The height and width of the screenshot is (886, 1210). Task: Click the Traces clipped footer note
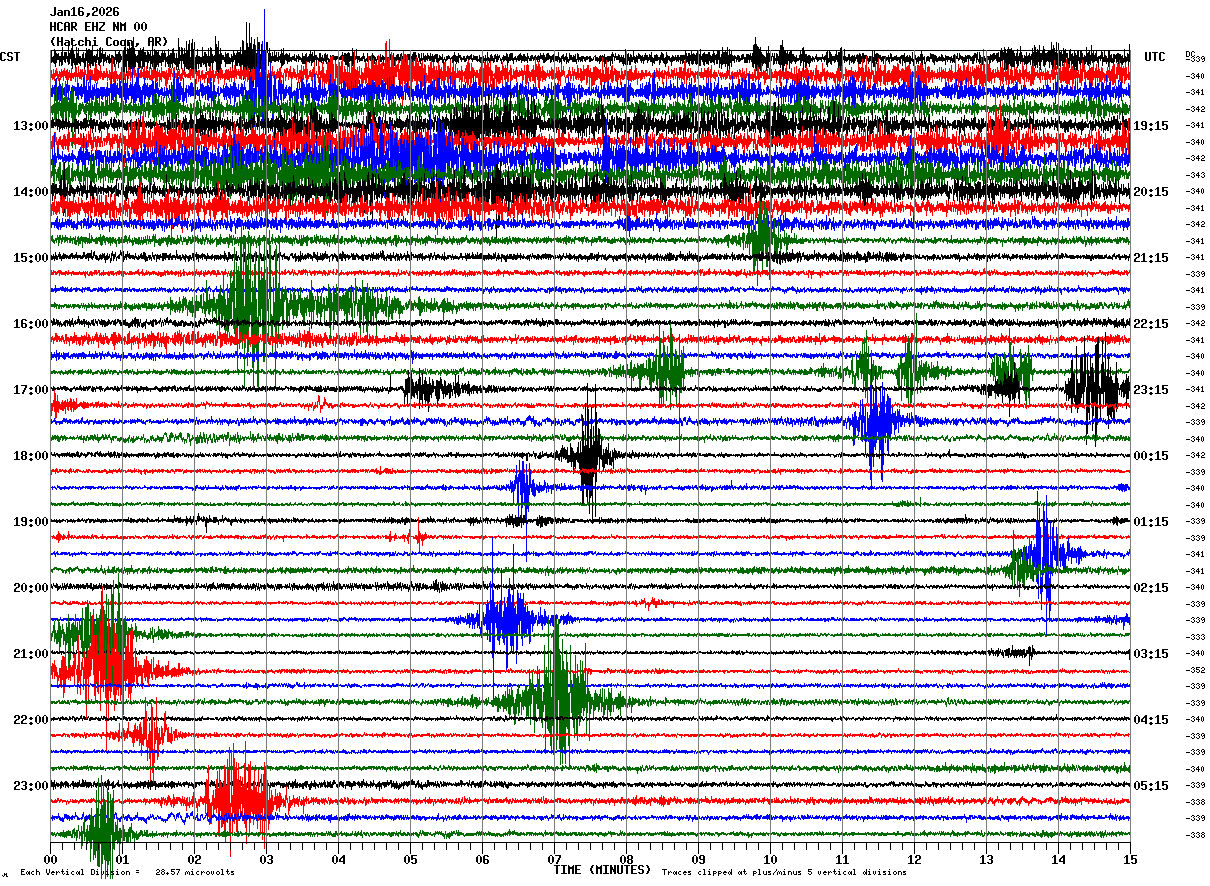point(784,873)
